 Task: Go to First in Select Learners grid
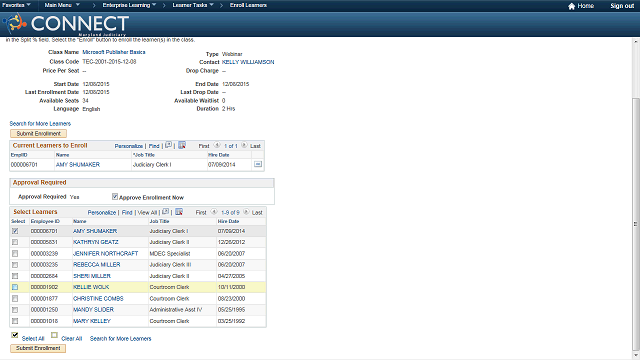coord(201,212)
